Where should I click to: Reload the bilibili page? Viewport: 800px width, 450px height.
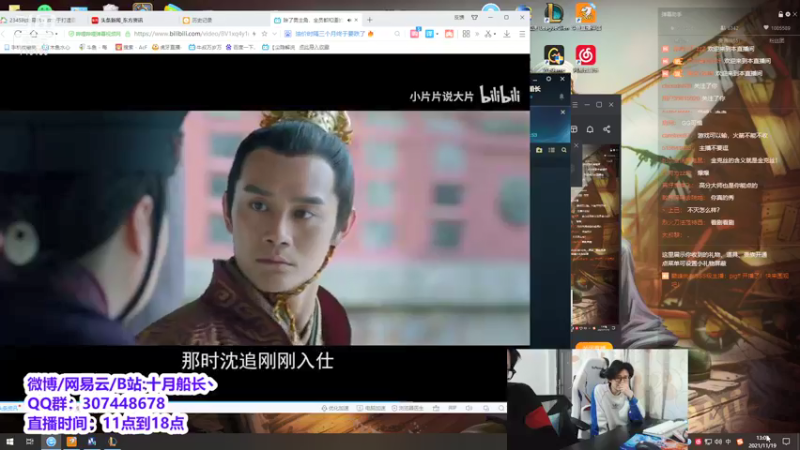point(18,34)
